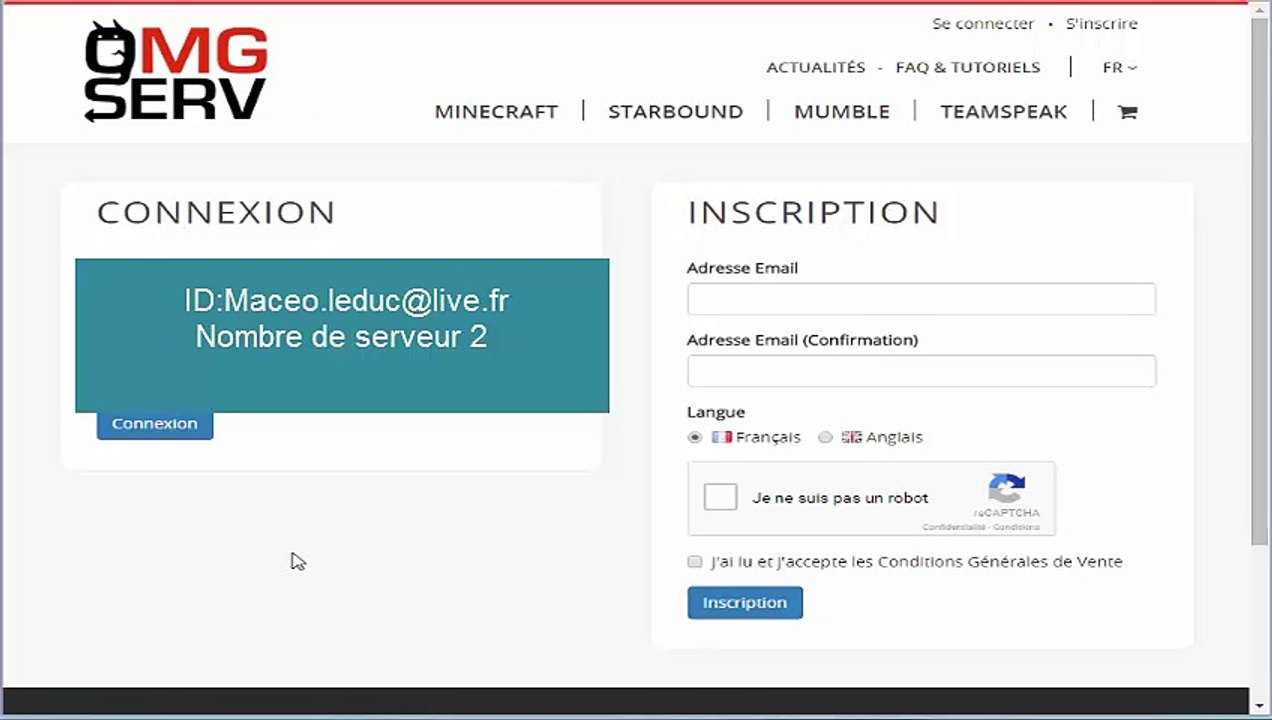Click the 'Nombre de serveur 2' text

341,336
